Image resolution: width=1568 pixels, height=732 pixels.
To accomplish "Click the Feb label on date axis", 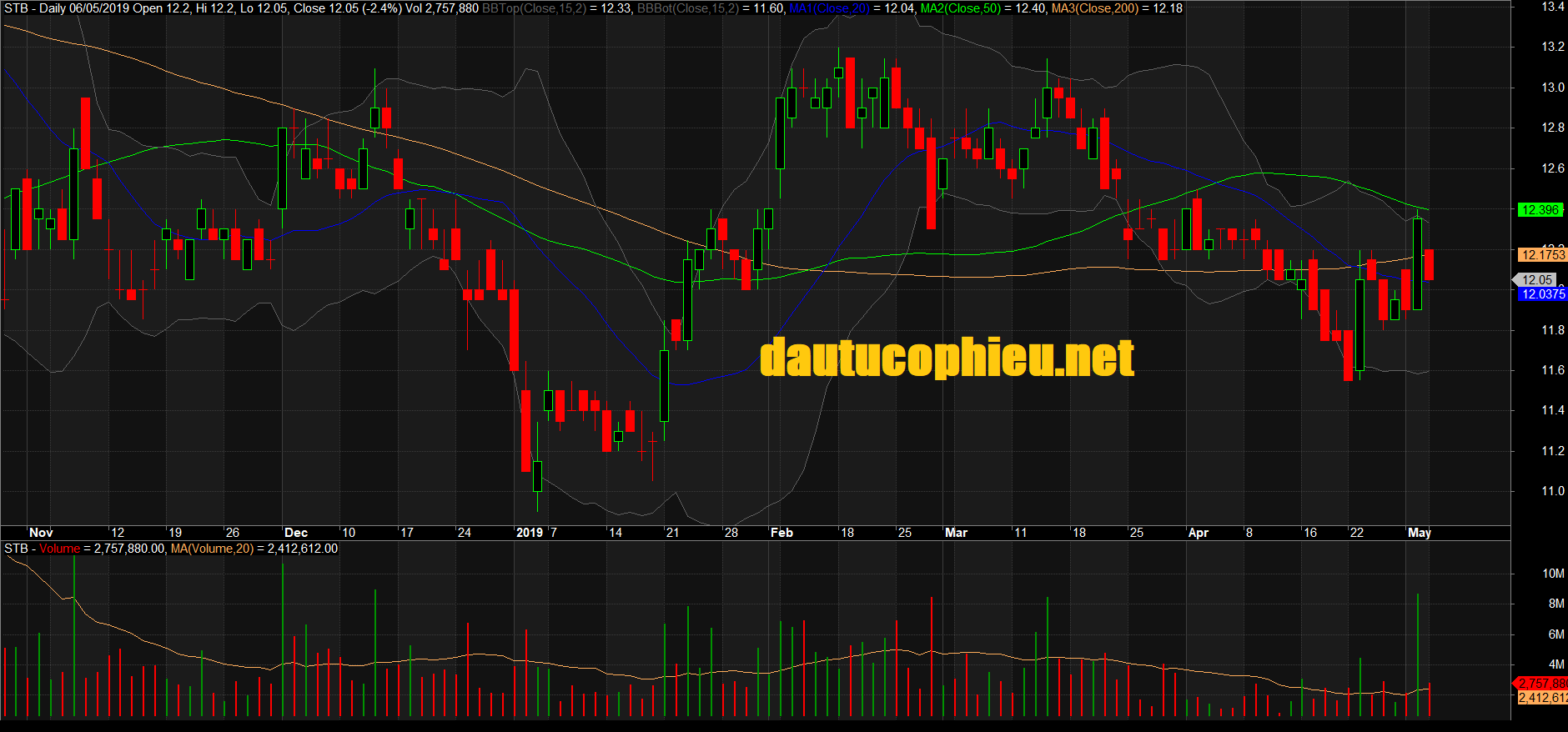I will point(781,533).
